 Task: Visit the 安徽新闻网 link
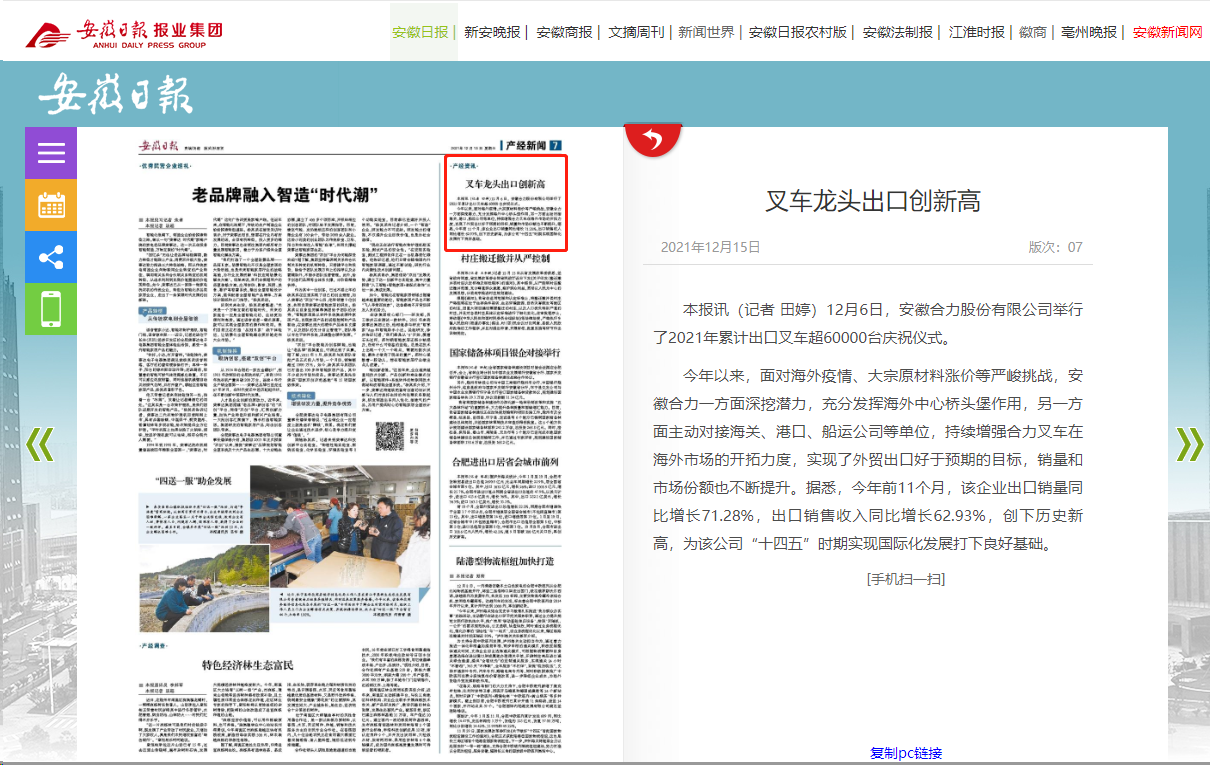point(1167,32)
